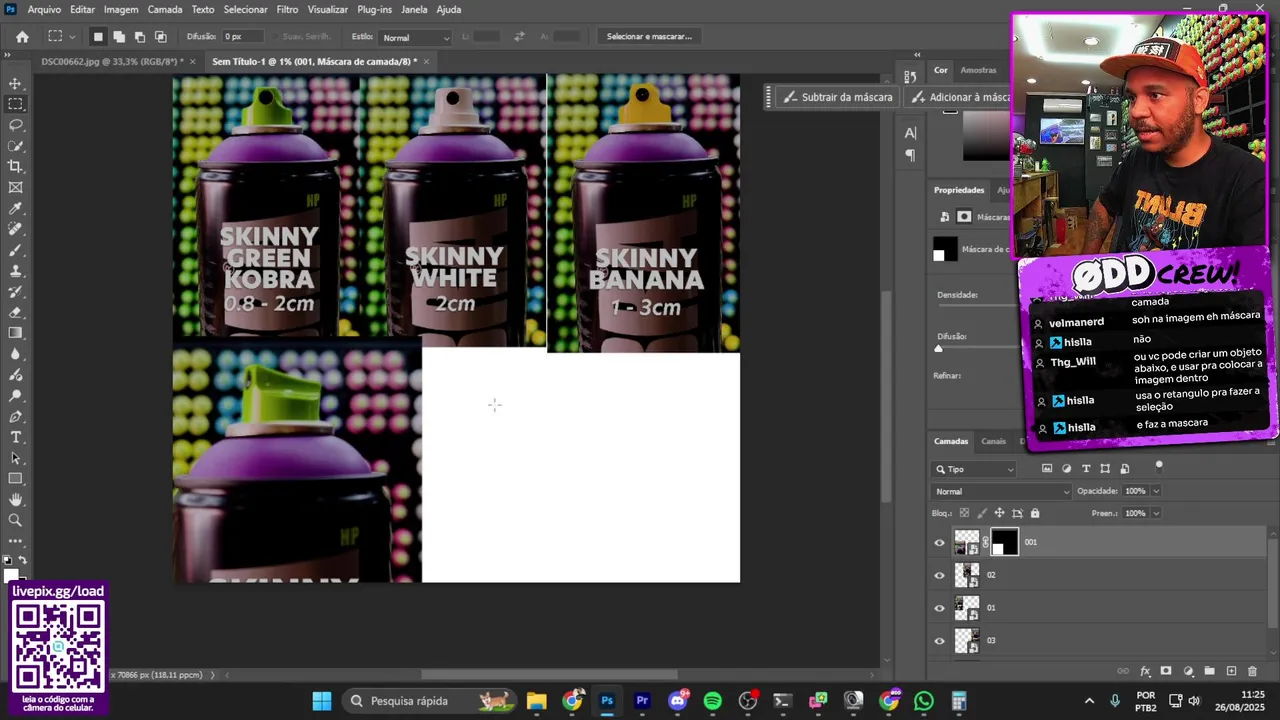Select the Gradient tool
The width and height of the screenshot is (1280, 720).
(x=15, y=333)
